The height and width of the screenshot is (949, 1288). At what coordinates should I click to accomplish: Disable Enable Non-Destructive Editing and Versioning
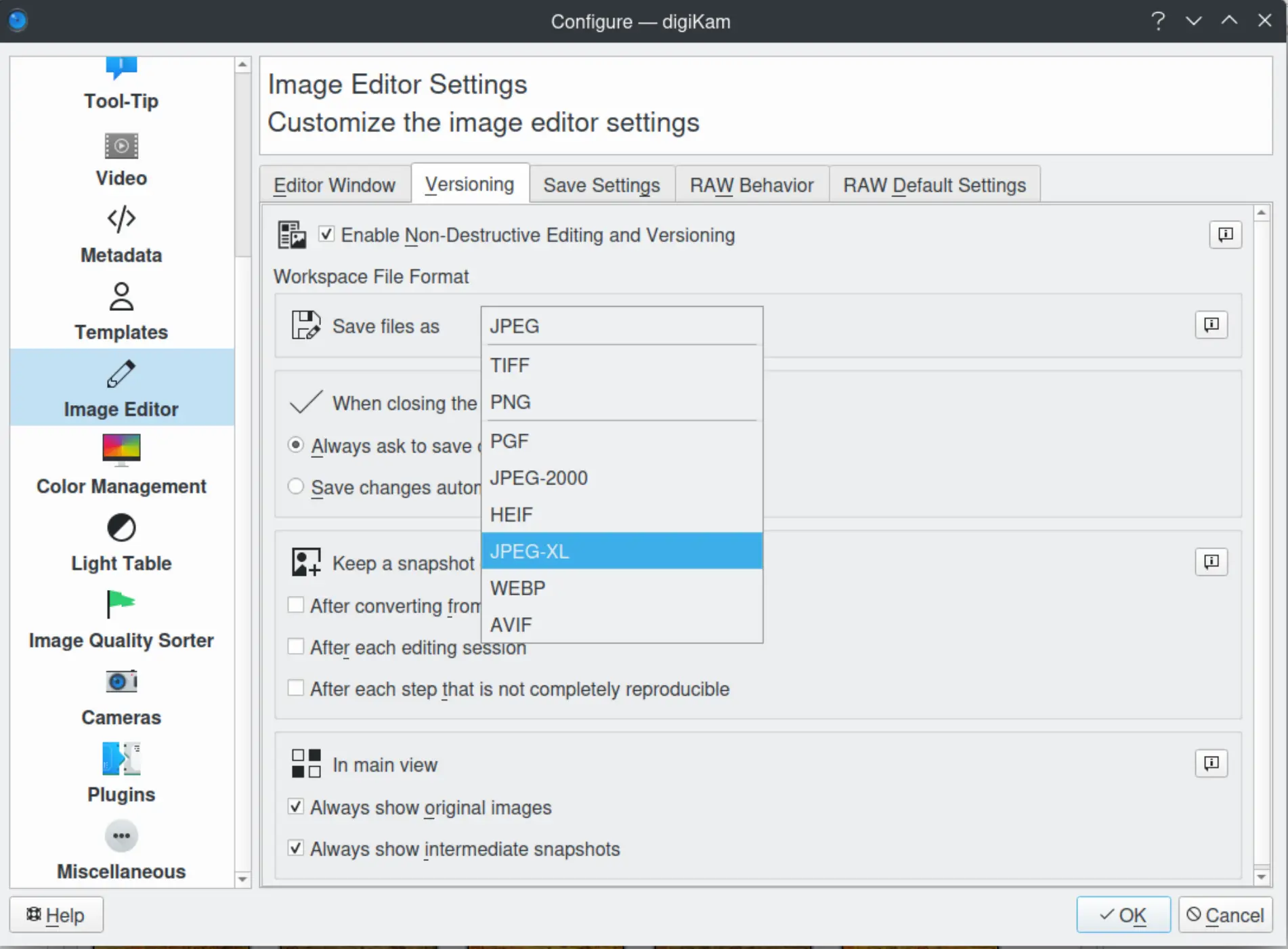coord(326,234)
